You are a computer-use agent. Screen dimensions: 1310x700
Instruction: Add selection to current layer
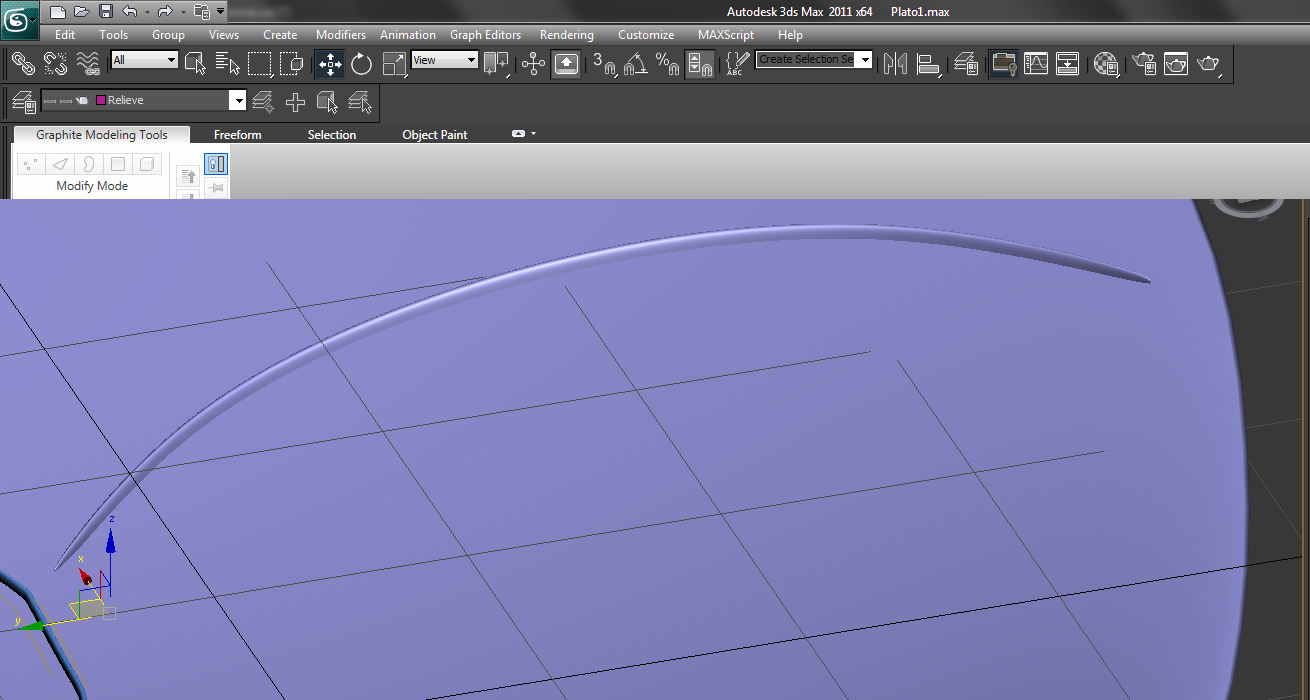point(296,101)
